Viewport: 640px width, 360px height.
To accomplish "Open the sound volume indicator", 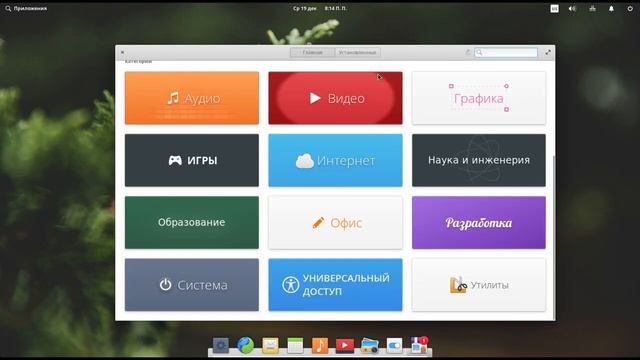I will pos(572,9).
